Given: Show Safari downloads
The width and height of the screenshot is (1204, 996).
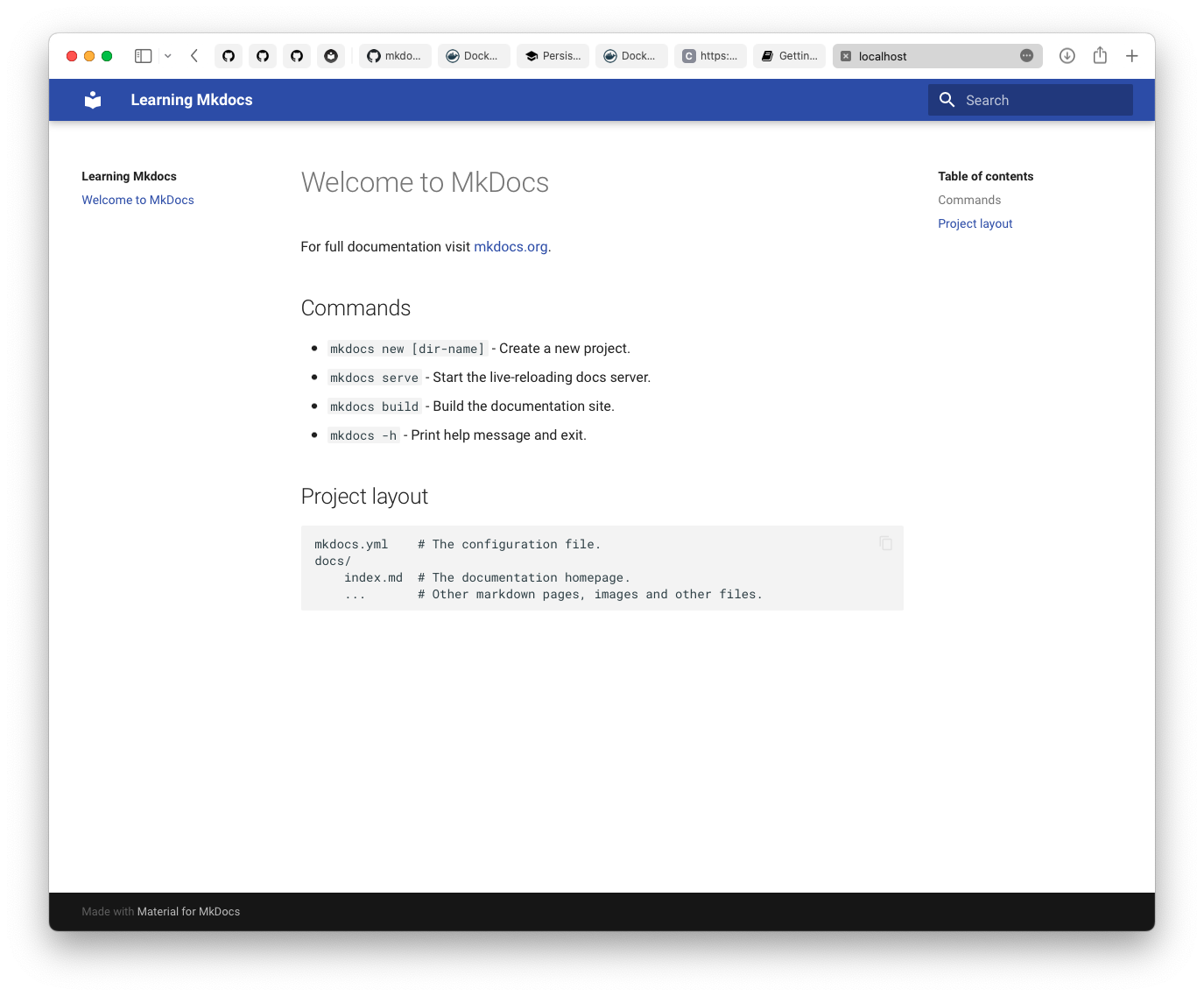Looking at the screenshot, I should pos(1067,56).
